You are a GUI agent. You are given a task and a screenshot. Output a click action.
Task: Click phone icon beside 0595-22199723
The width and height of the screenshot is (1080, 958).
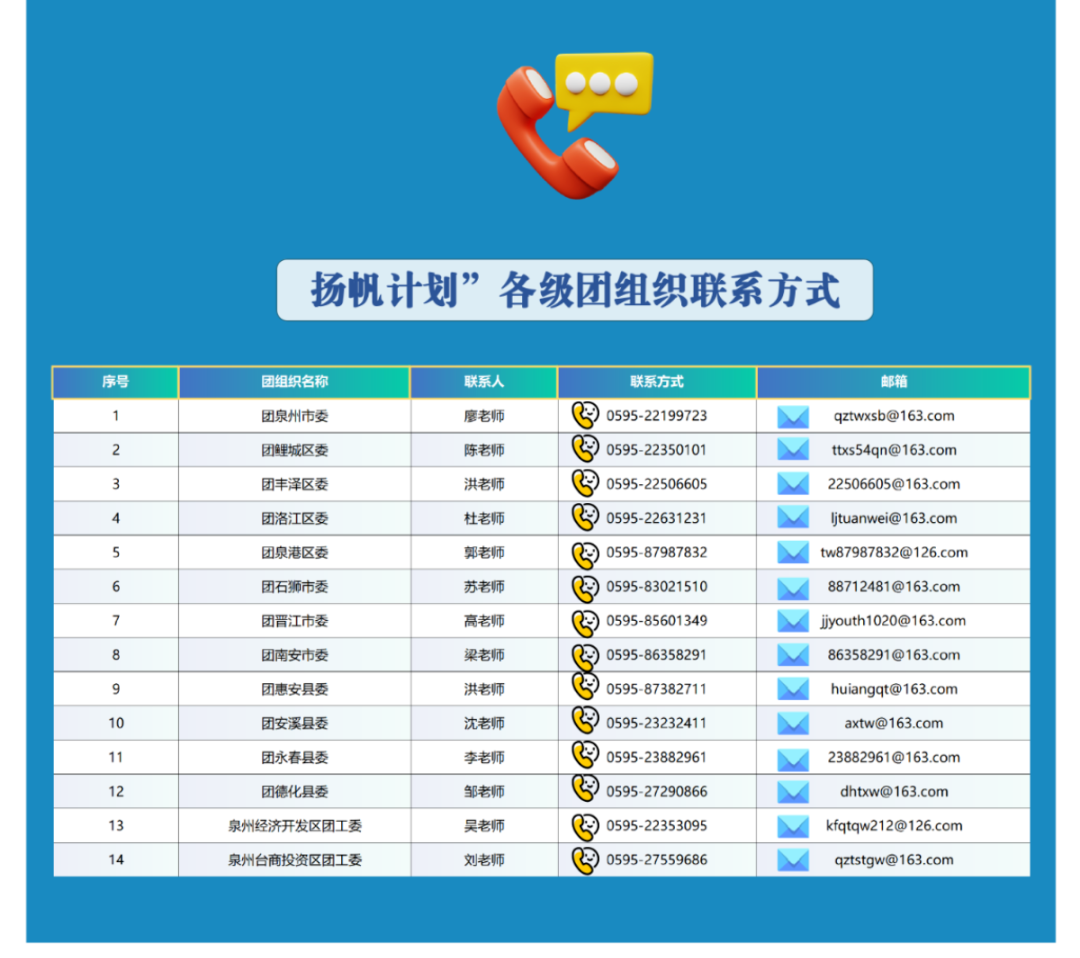tap(585, 415)
